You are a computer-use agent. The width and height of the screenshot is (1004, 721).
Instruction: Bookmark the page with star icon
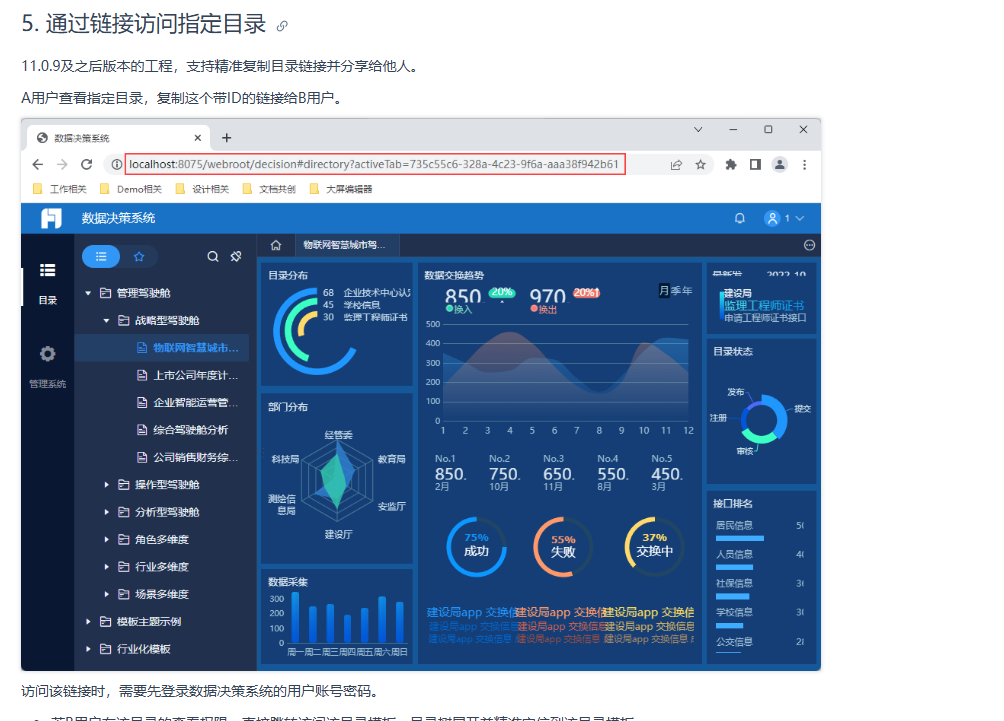tap(700, 165)
